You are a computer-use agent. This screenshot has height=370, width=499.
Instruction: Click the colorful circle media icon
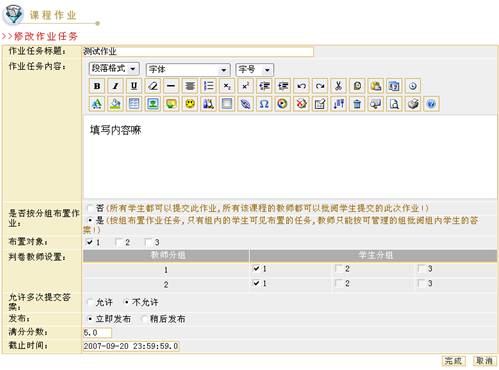pyautogui.click(x=283, y=104)
